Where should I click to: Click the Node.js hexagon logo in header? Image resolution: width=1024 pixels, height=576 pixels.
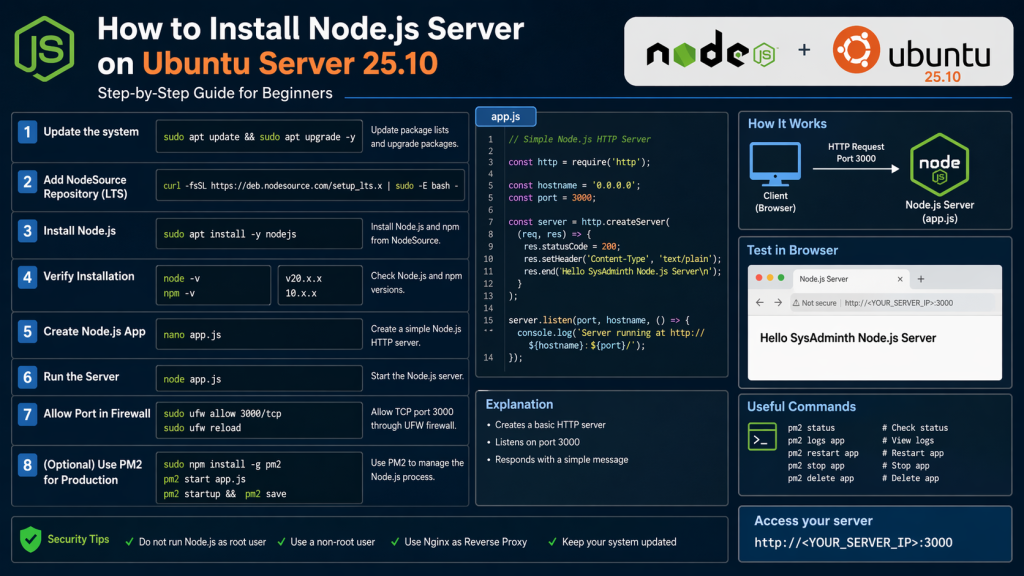42,46
